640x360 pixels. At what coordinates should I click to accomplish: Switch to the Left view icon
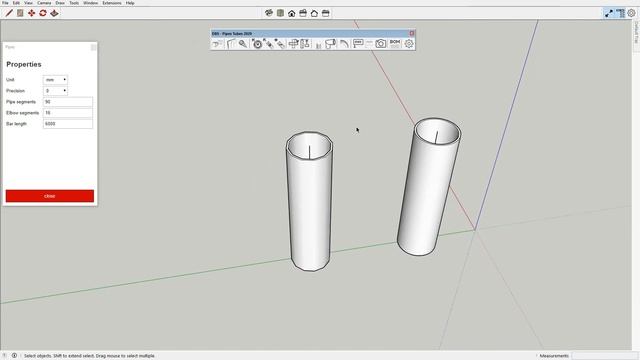tap(326, 13)
